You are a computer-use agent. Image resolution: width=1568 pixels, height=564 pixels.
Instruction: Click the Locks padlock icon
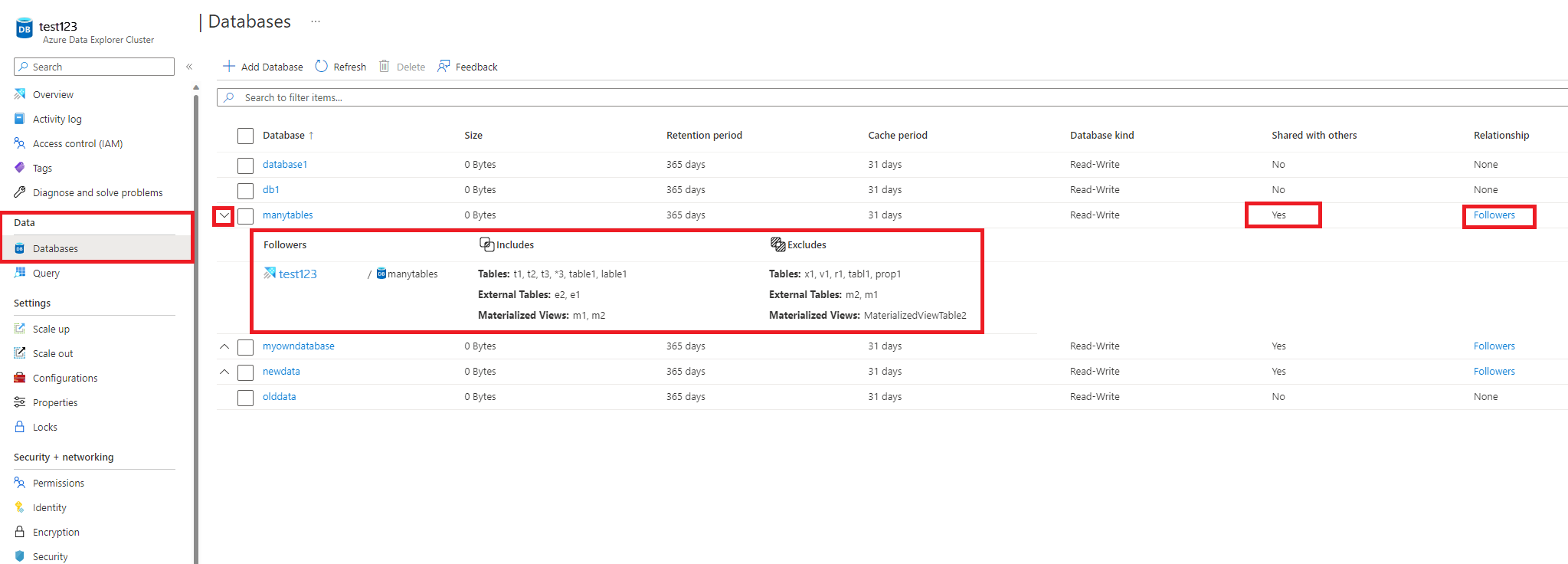click(20, 427)
